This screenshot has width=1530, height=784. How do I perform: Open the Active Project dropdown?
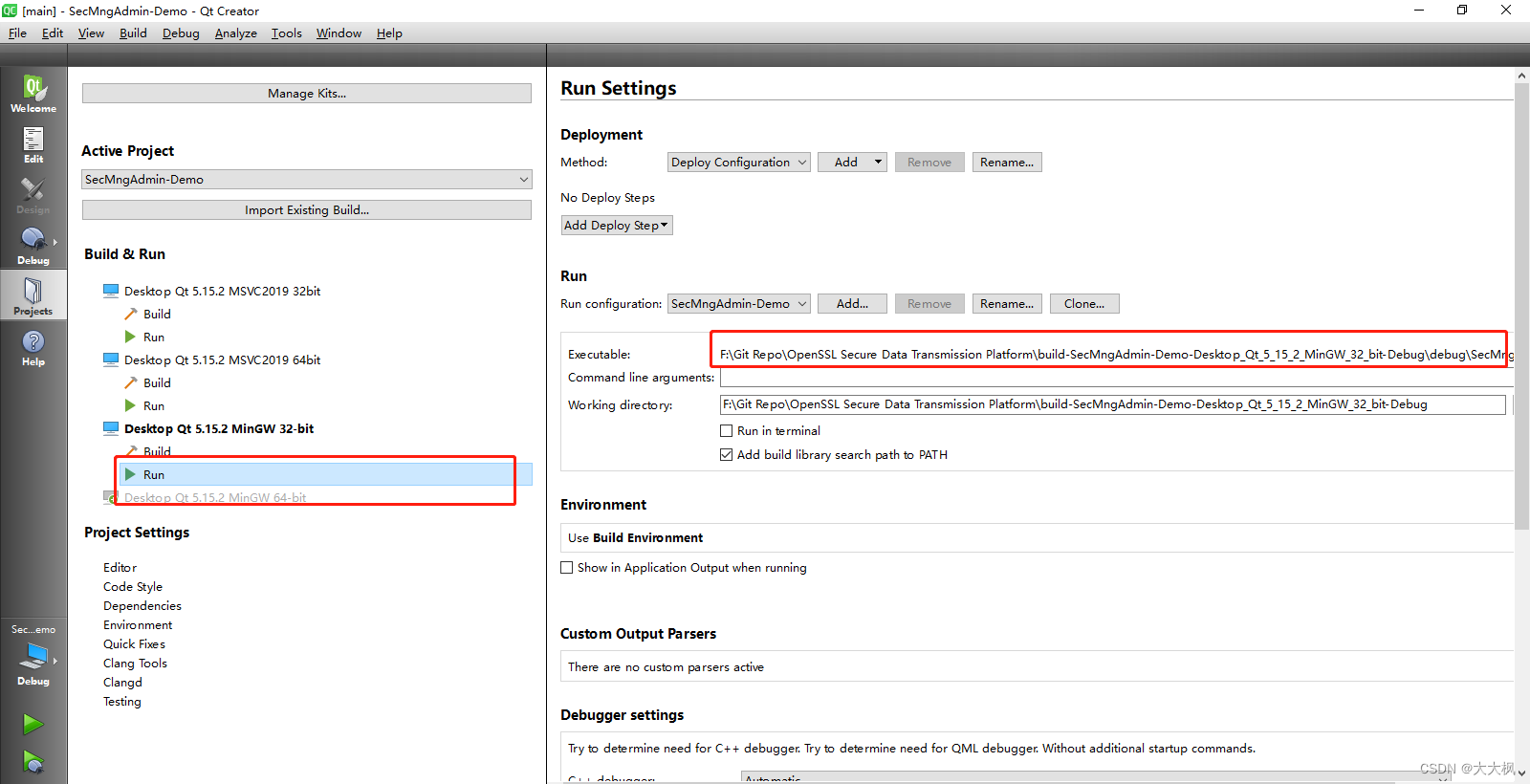click(x=307, y=180)
